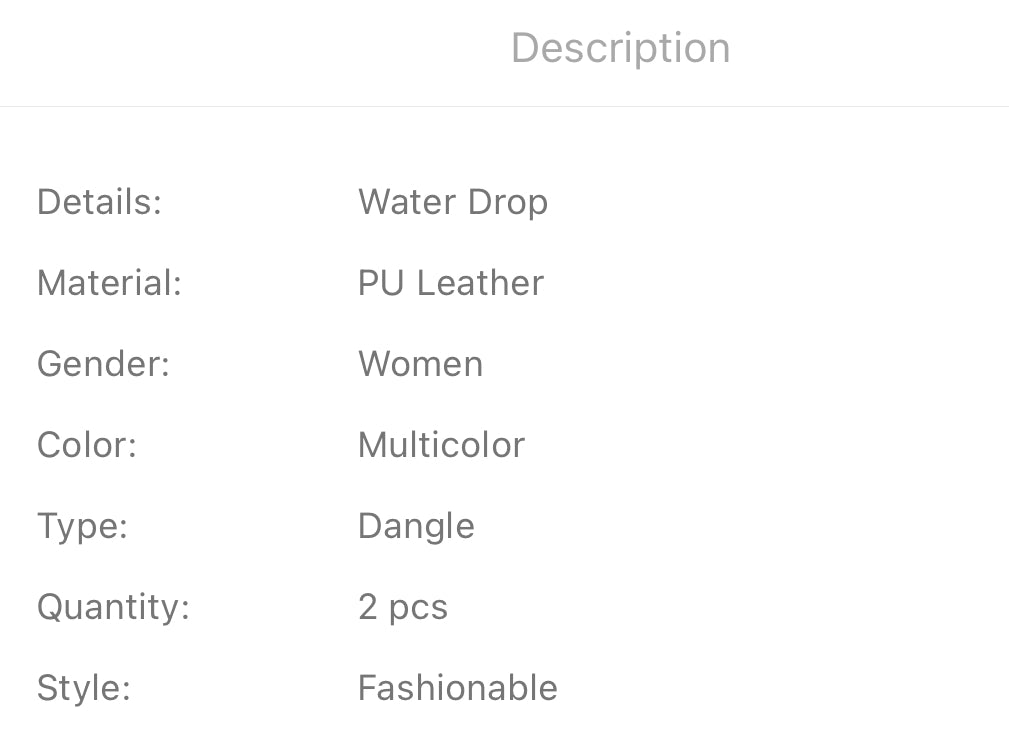Click the word Leather in Material
Screen dimensions: 1009x735
pos(480,283)
